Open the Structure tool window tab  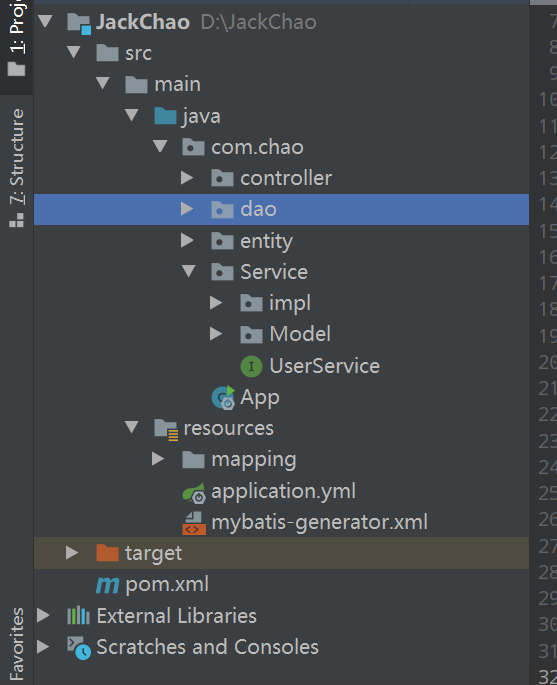pyautogui.click(x=17, y=167)
